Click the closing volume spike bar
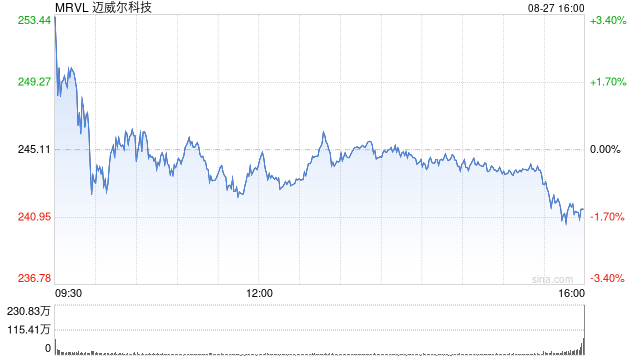640x360 pixels. point(584,330)
